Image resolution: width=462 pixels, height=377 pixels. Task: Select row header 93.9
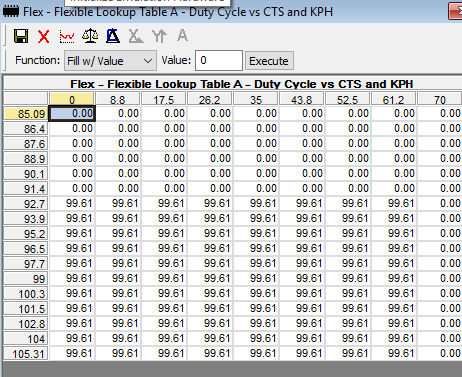(26, 219)
